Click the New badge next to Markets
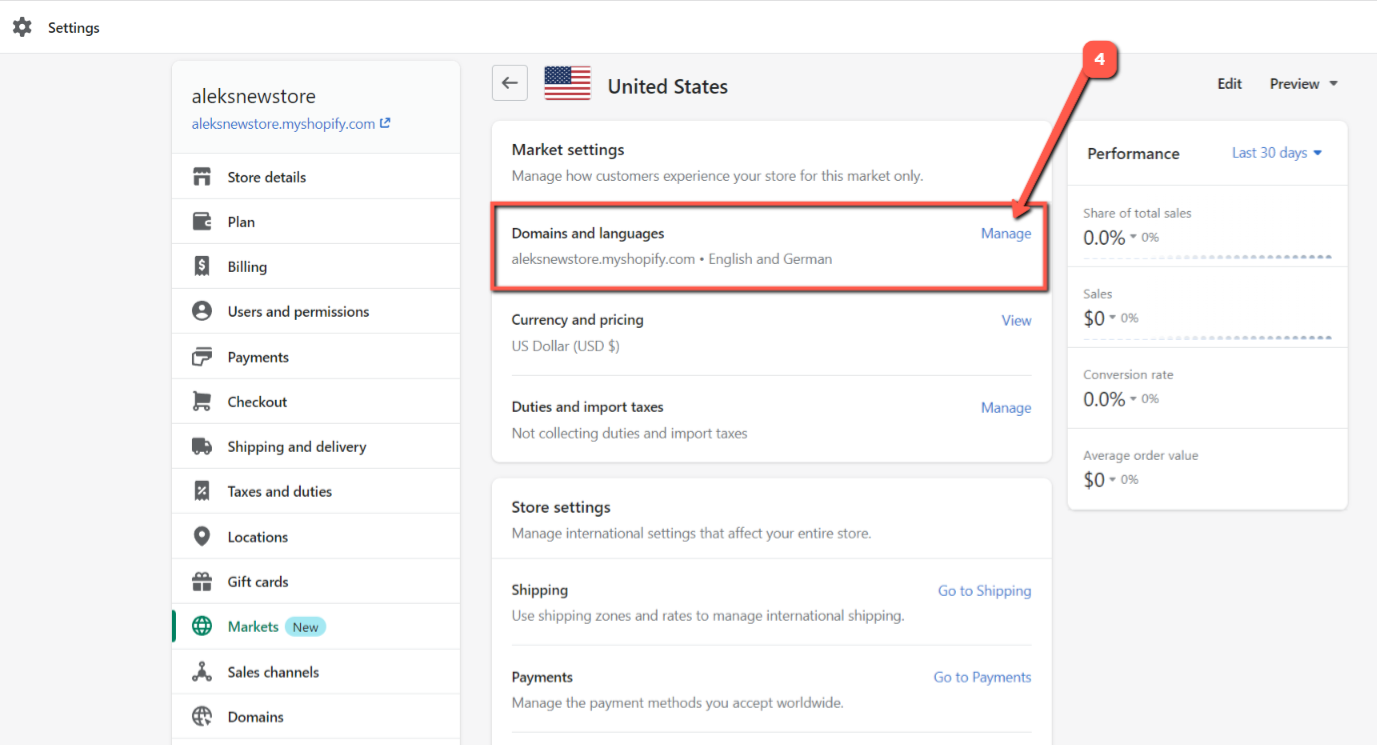1377x745 pixels. (306, 627)
